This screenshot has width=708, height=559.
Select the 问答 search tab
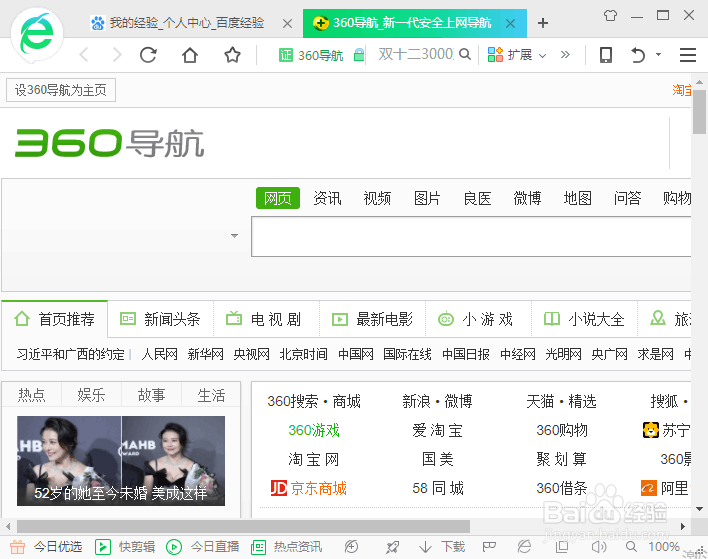[627, 198]
